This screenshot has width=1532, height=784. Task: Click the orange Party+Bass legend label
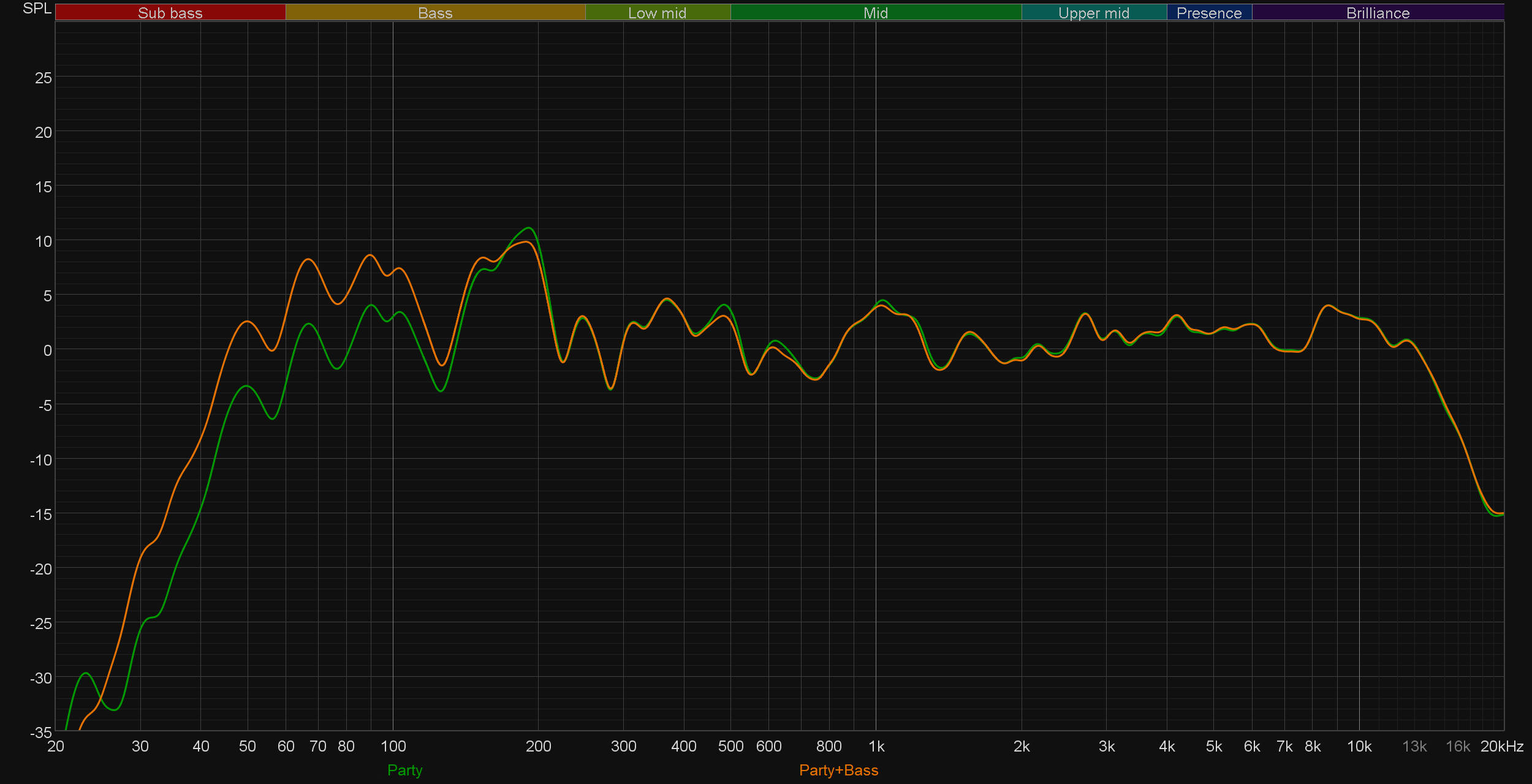[838, 770]
